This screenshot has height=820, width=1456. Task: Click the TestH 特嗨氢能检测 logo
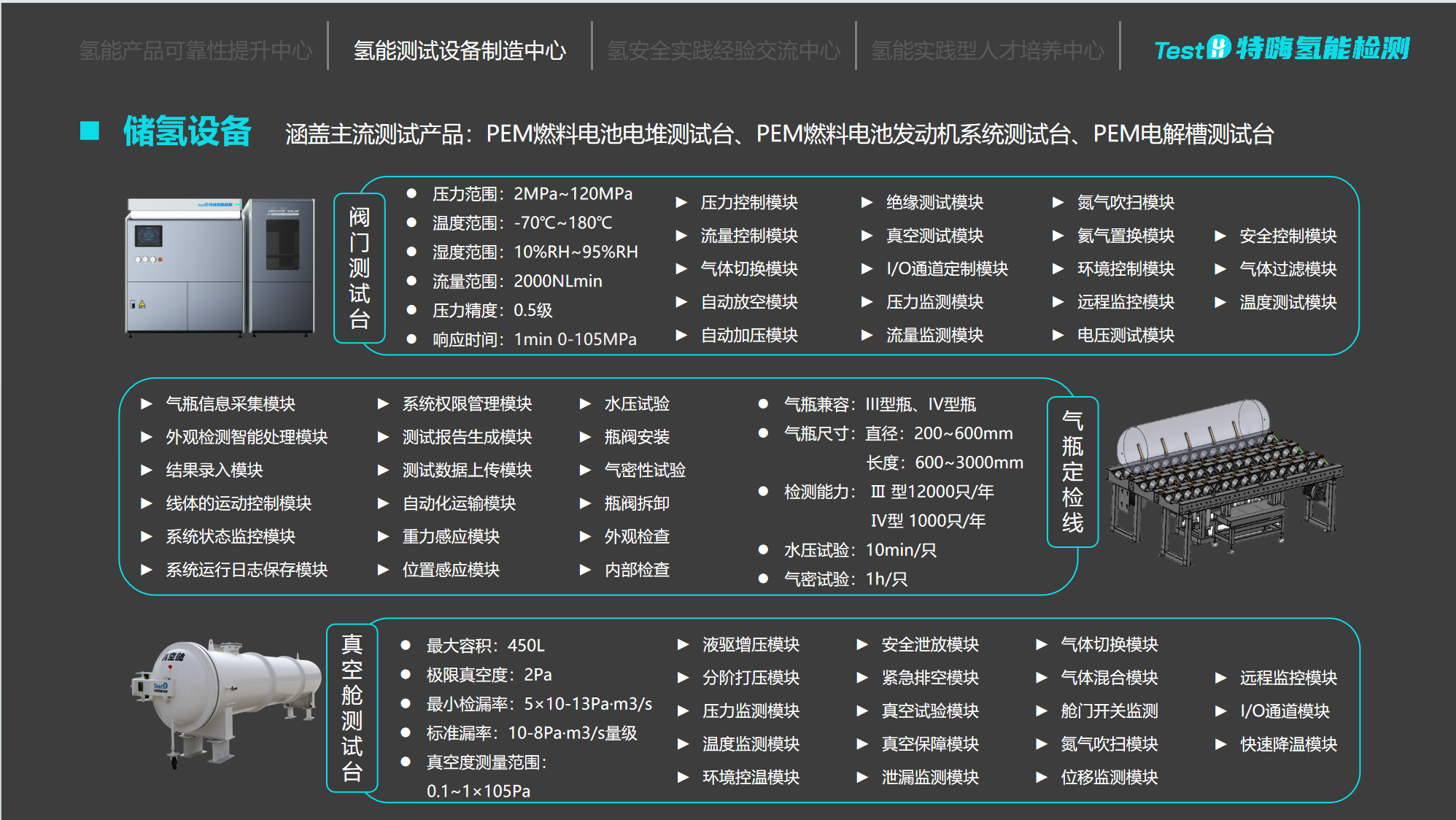tap(1282, 49)
